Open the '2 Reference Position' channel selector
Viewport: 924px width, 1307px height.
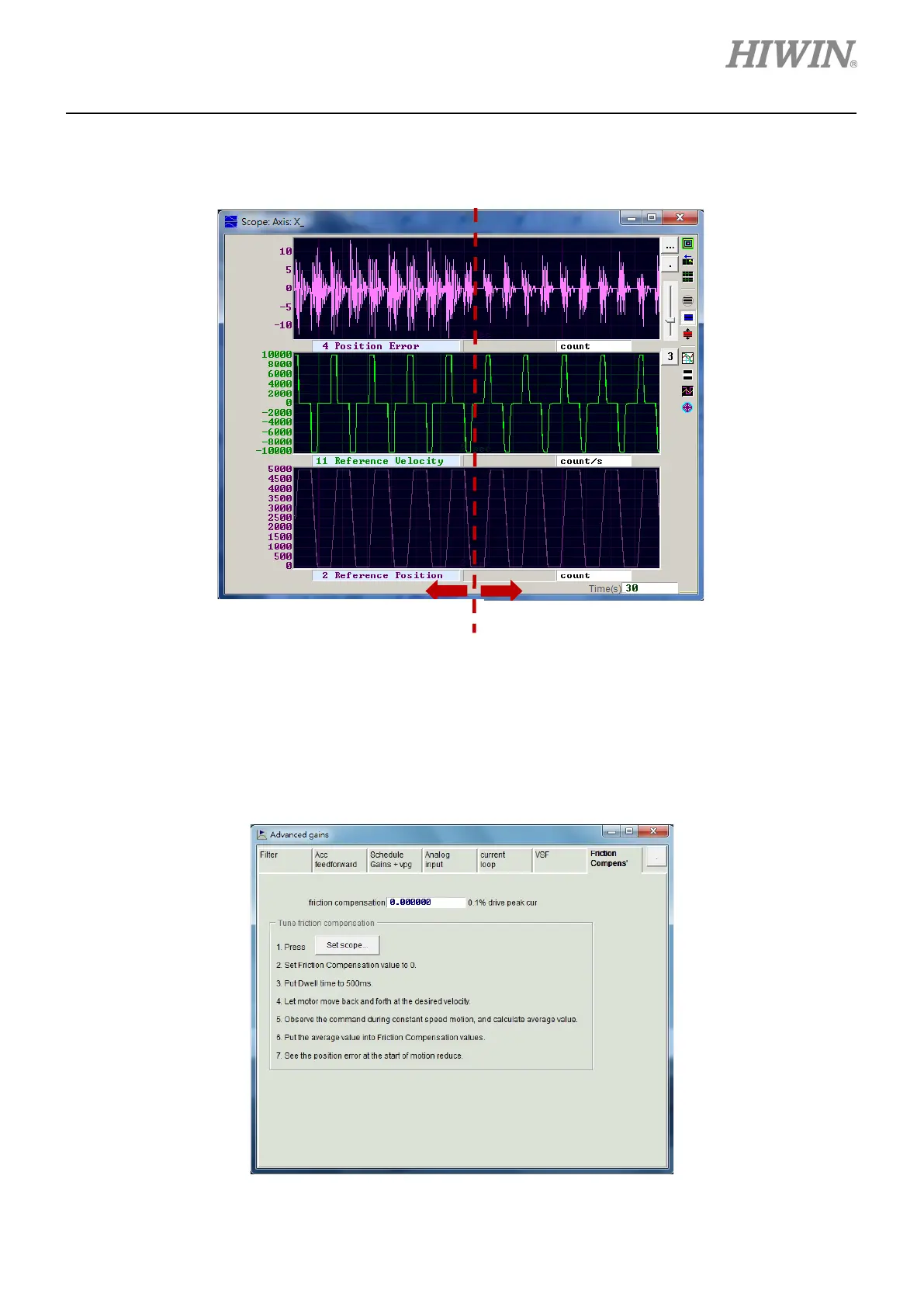[386, 576]
